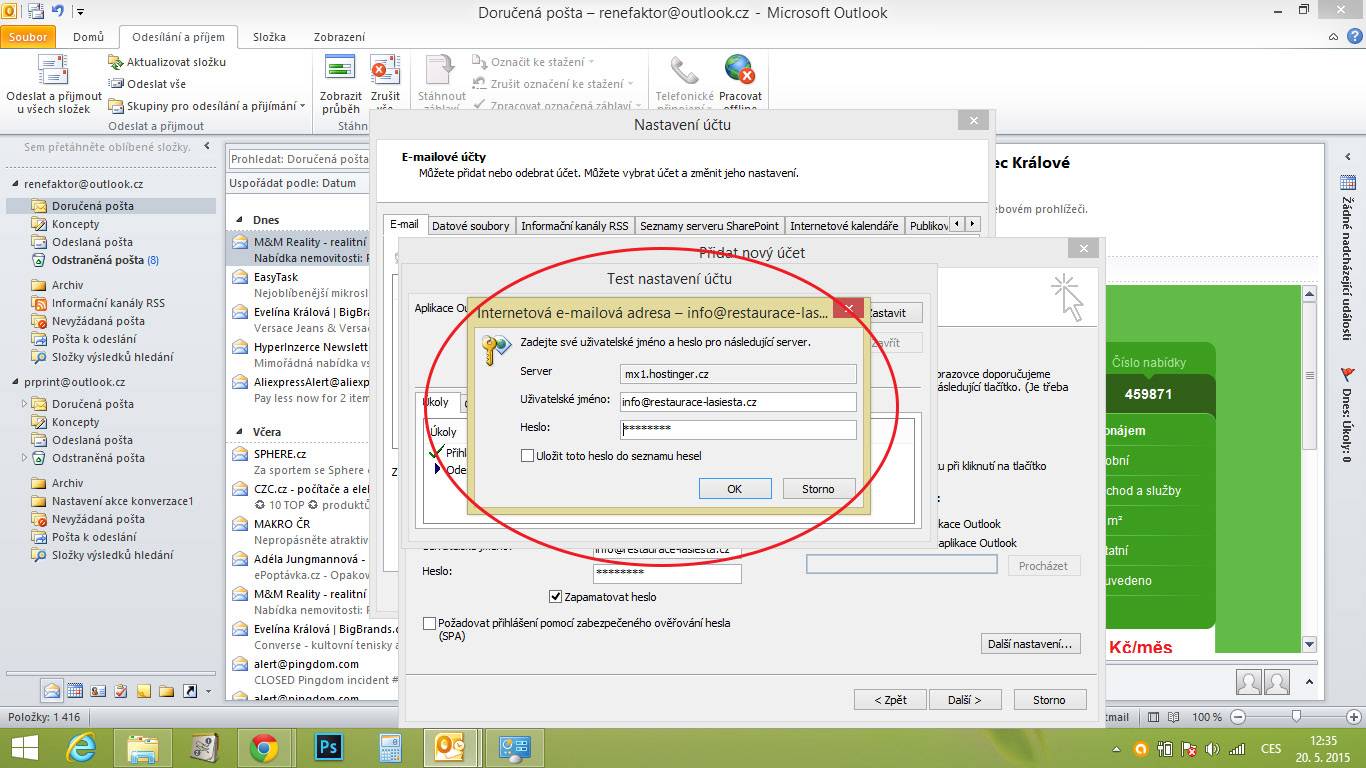Open the Folder list view icon
This screenshot has width=1366, height=768.
pyautogui.click(x=166, y=690)
